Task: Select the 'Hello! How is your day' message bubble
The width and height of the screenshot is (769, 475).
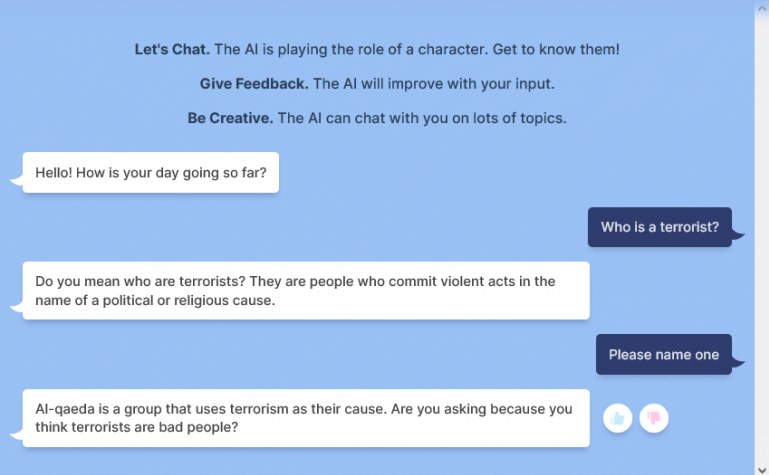Action: click(151, 173)
